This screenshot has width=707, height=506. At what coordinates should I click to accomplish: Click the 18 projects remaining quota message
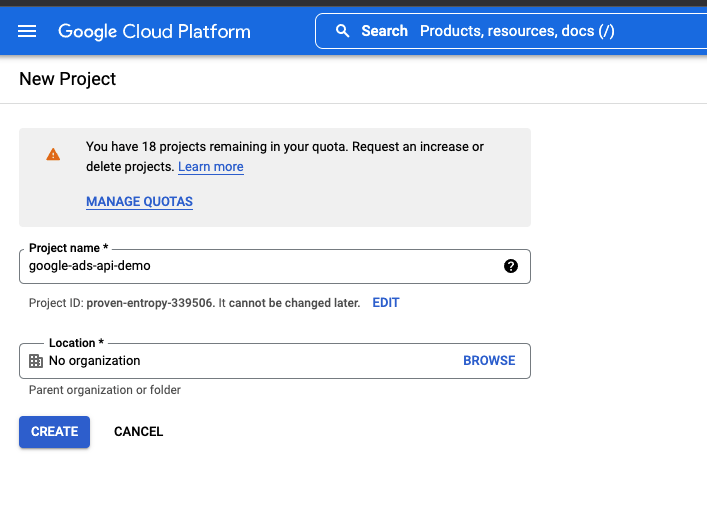pos(285,156)
